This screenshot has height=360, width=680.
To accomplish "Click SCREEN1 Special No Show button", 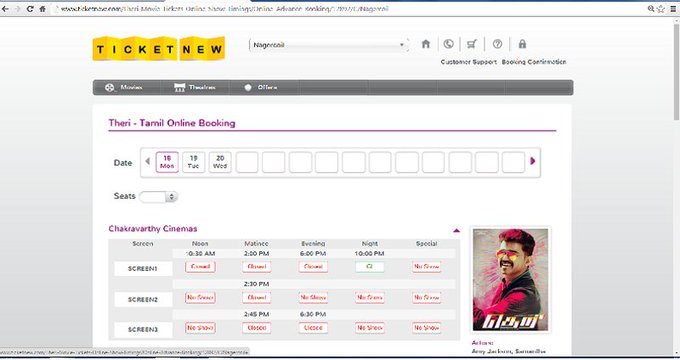I will [427, 267].
